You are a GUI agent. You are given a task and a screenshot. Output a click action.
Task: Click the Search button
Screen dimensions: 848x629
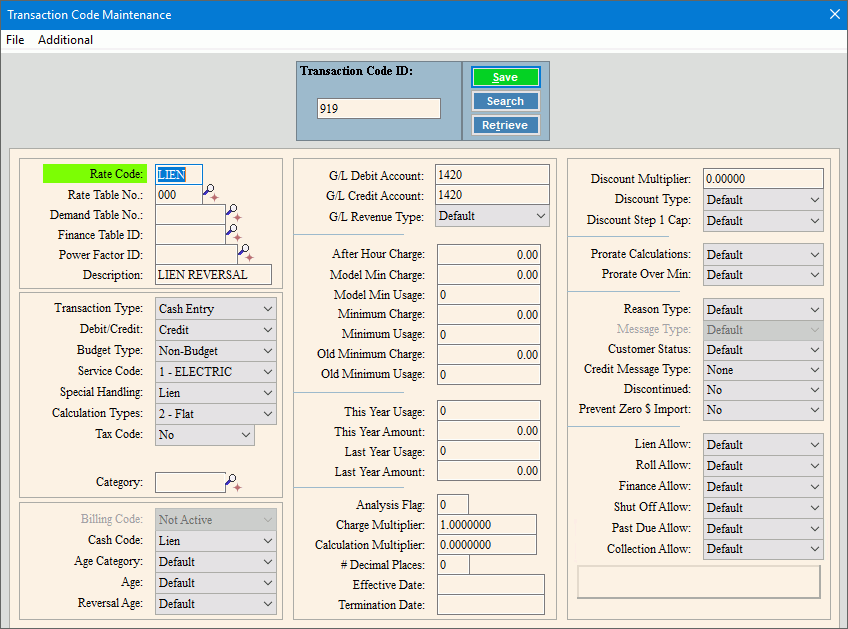coord(505,101)
